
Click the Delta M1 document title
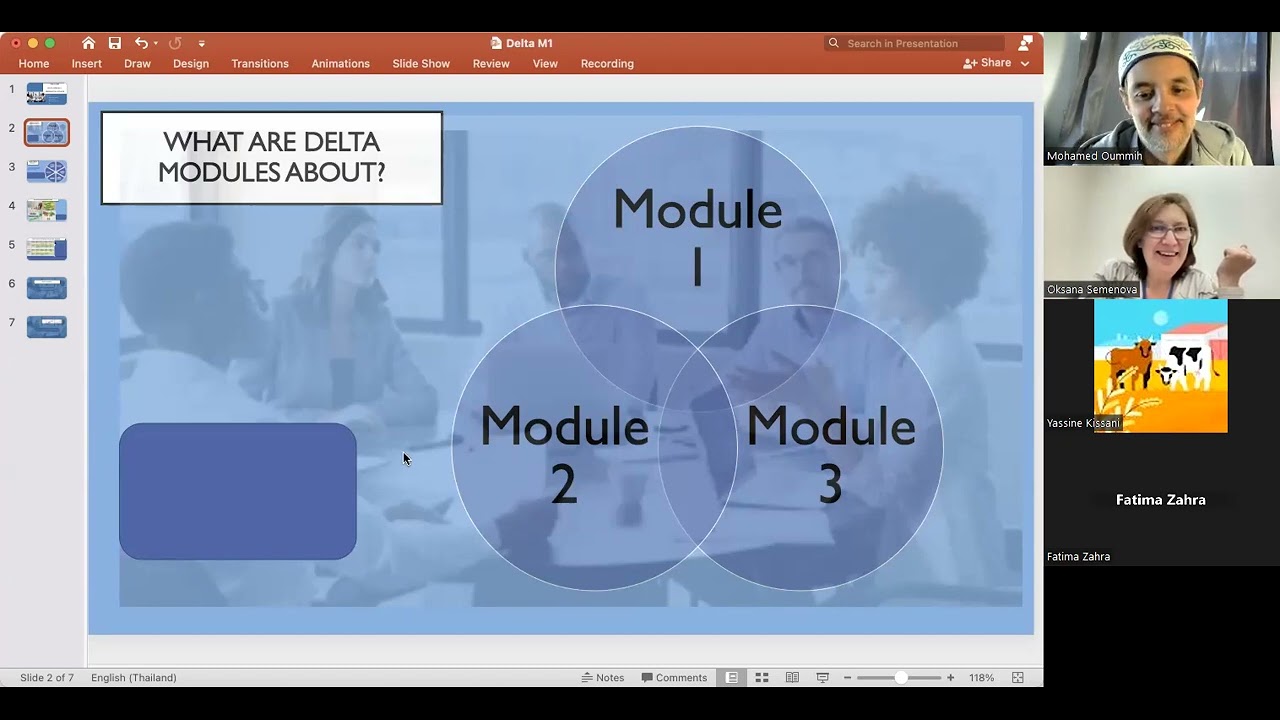click(x=522, y=43)
